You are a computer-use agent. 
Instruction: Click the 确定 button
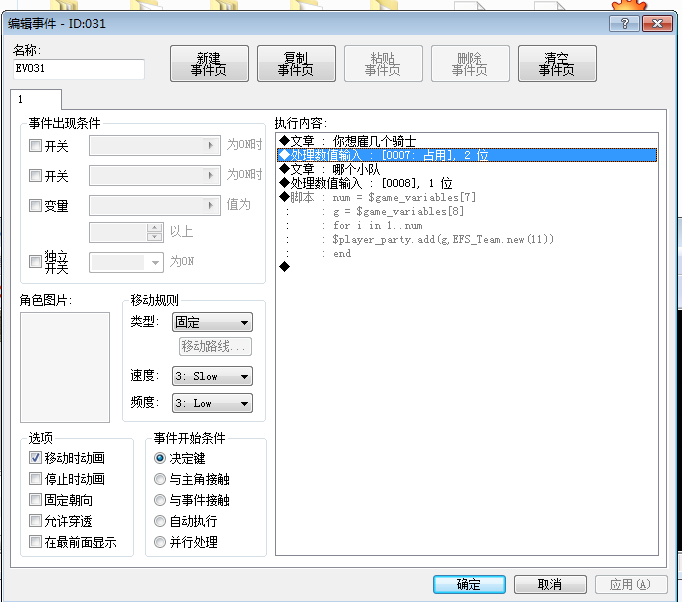click(x=469, y=584)
